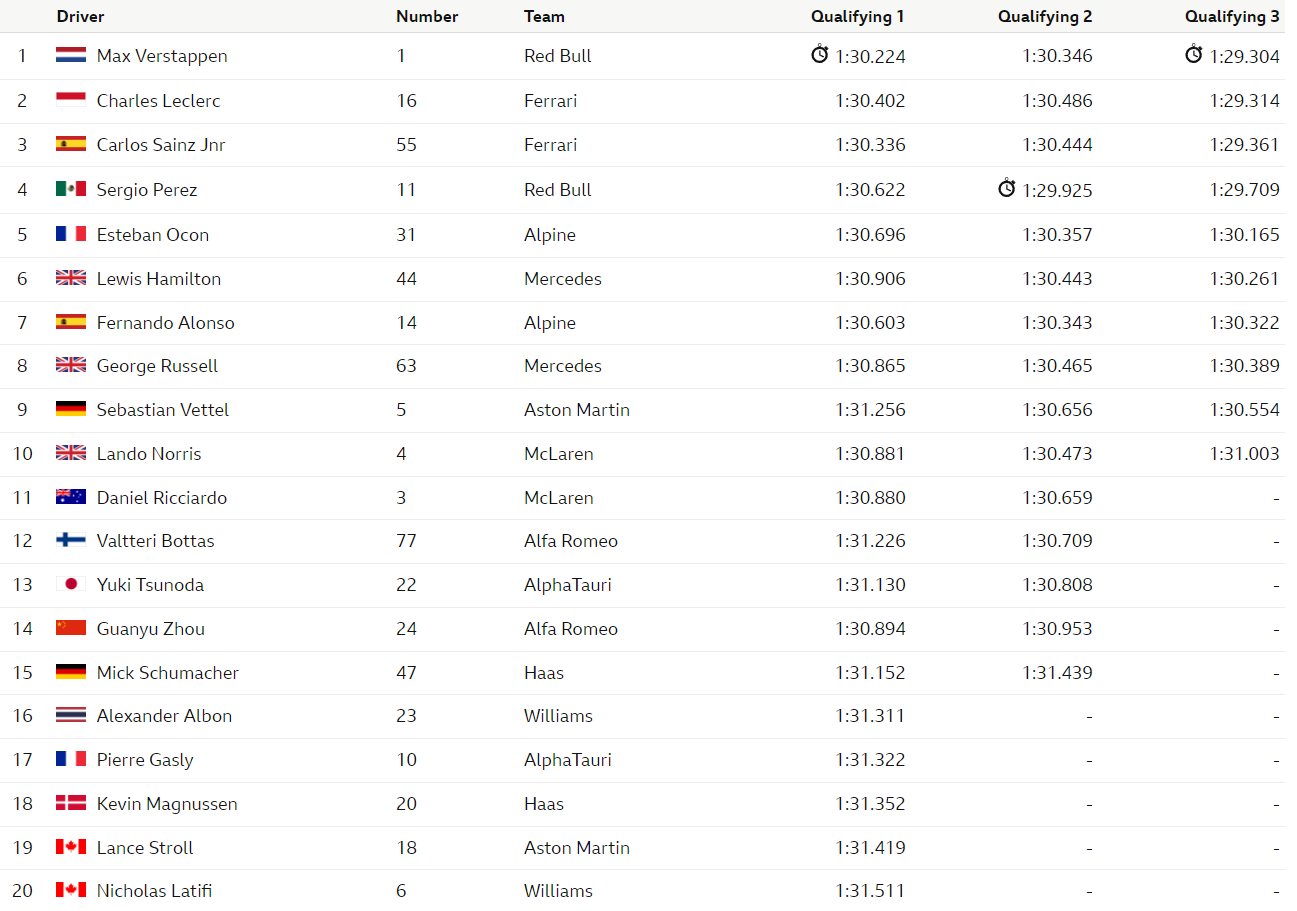Image resolution: width=1297 pixels, height=911 pixels.
Task: Click the Qualifying 1 column header
Action: point(858,16)
